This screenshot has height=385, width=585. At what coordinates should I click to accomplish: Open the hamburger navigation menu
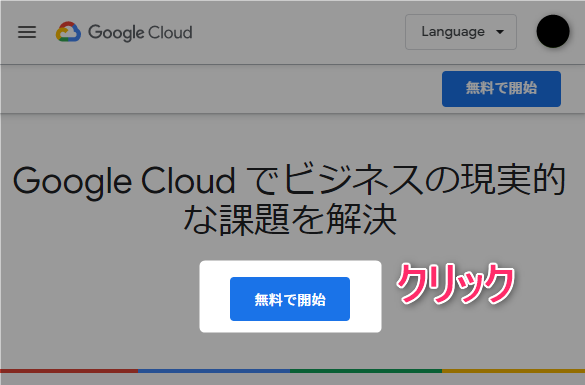click(27, 32)
